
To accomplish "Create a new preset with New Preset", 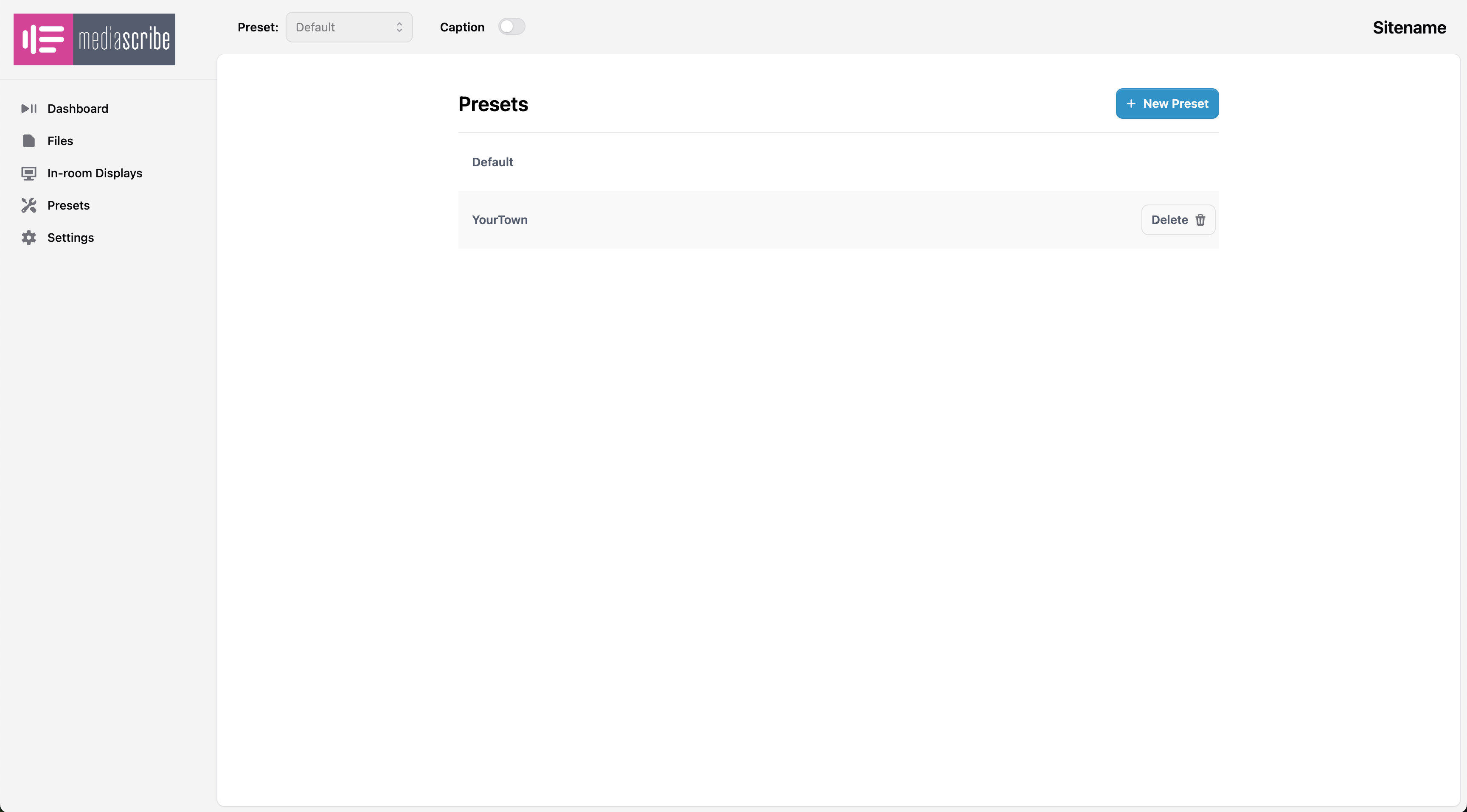I will coord(1167,104).
